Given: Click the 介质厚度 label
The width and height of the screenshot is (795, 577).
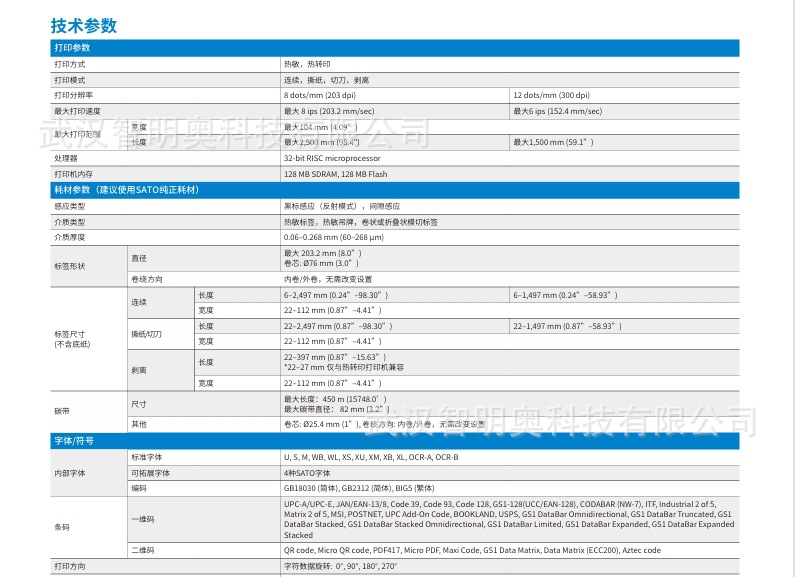Looking at the screenshot, I should (x=70, y=237).
